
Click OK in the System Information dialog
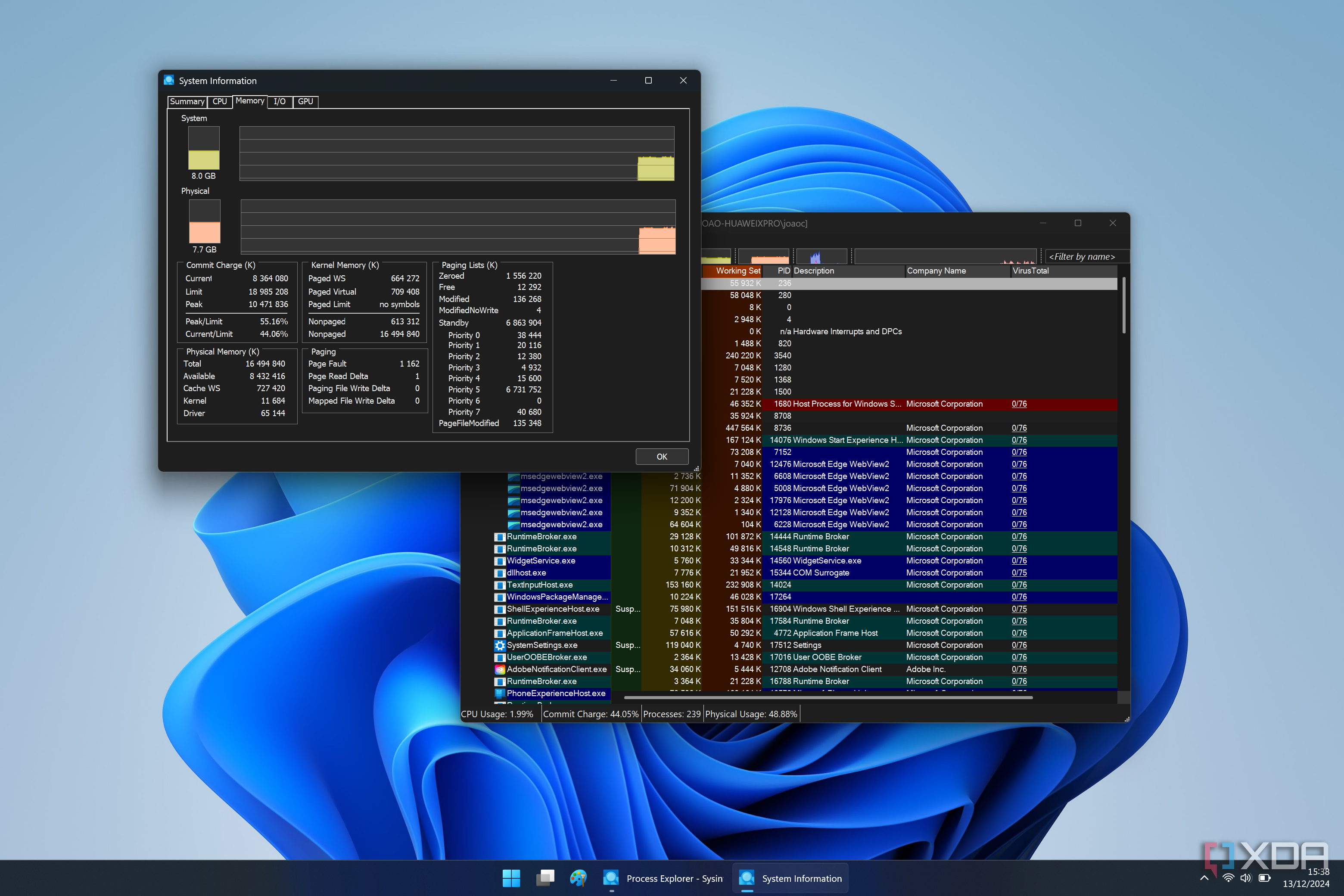click(x=662, y=457)
